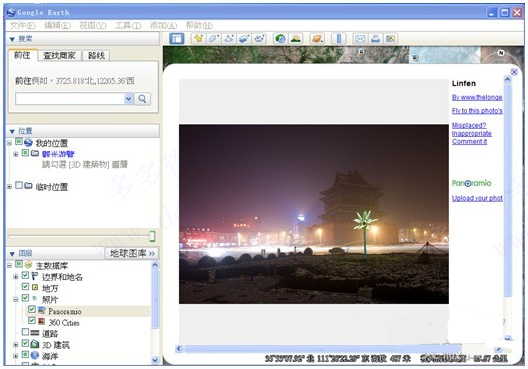Click the magnifier search button

(x=142, y=99)
